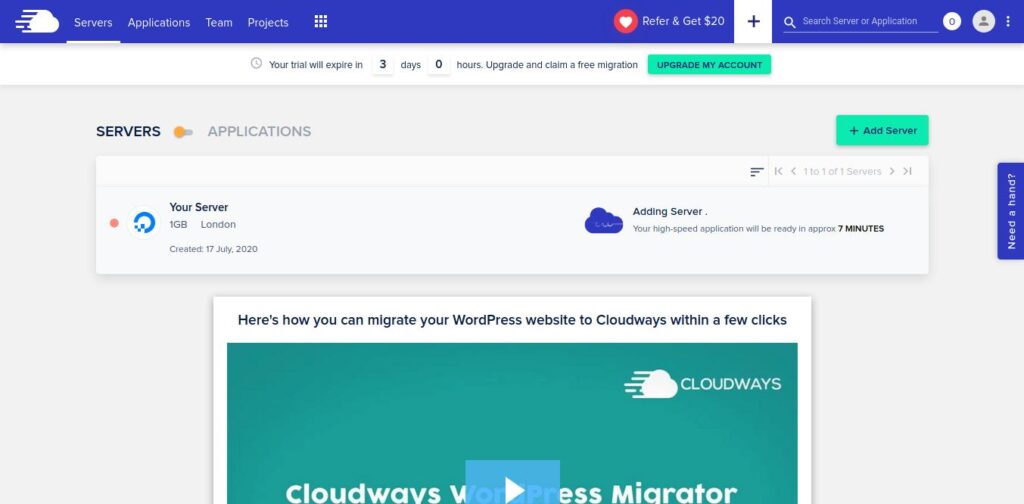This screenshot has height=504, width=1024.
Task: Open the three-dot account menu
Action: 1008,22
